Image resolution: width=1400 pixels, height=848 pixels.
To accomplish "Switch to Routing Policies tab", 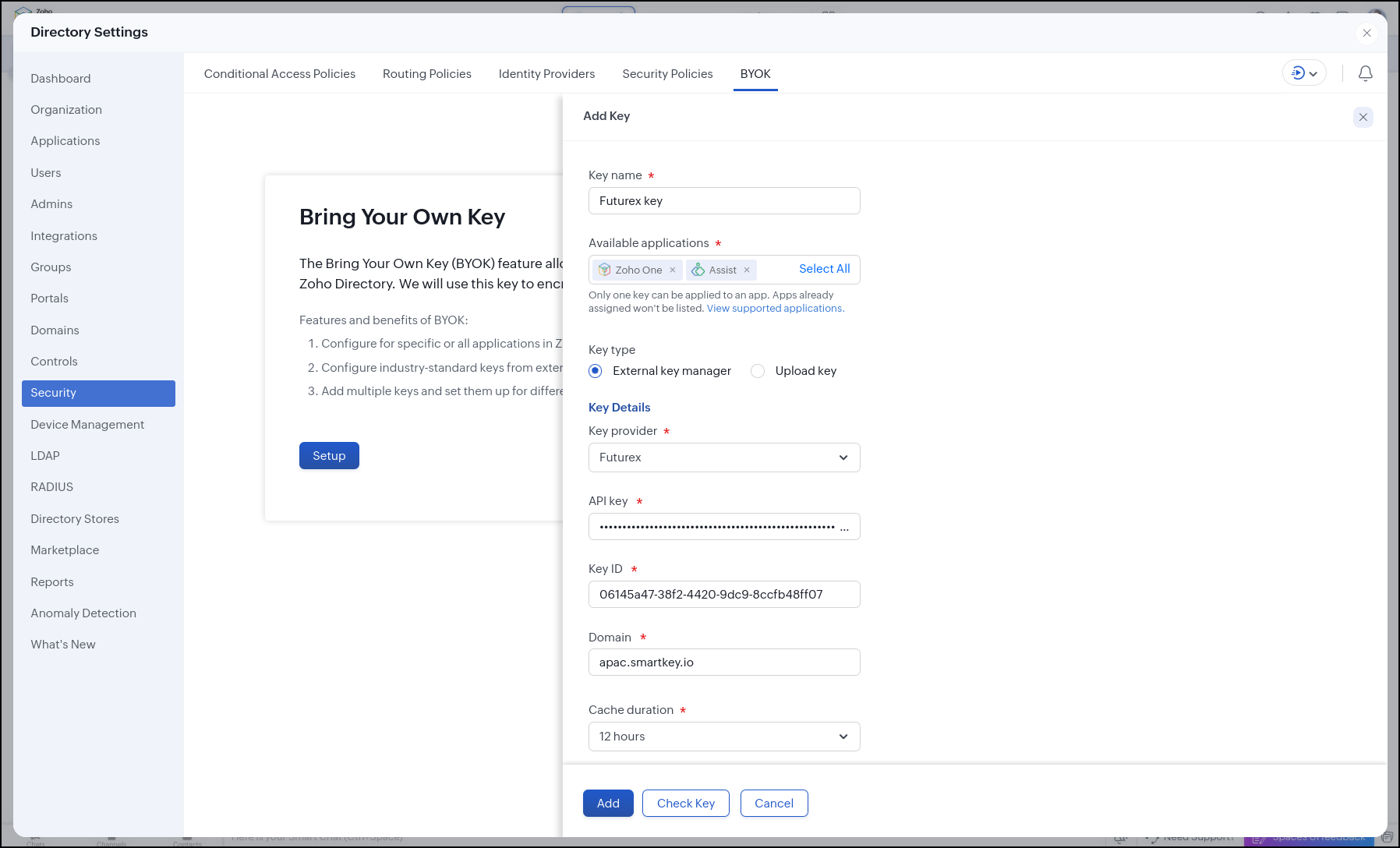I will (427, 74).
